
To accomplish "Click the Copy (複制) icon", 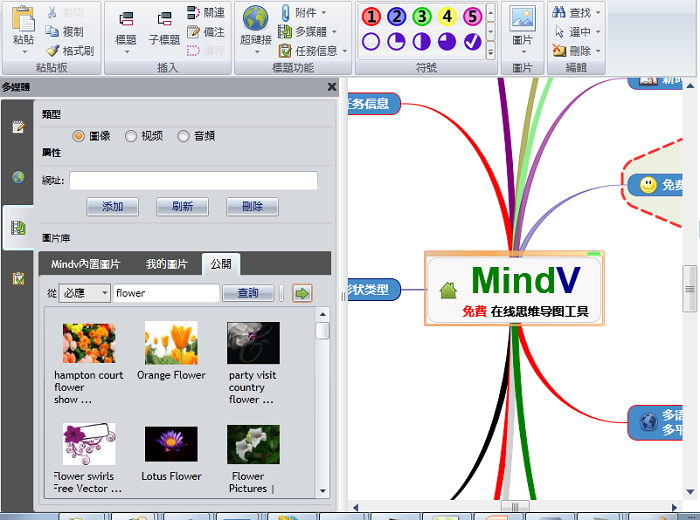I will click(52, 32).
